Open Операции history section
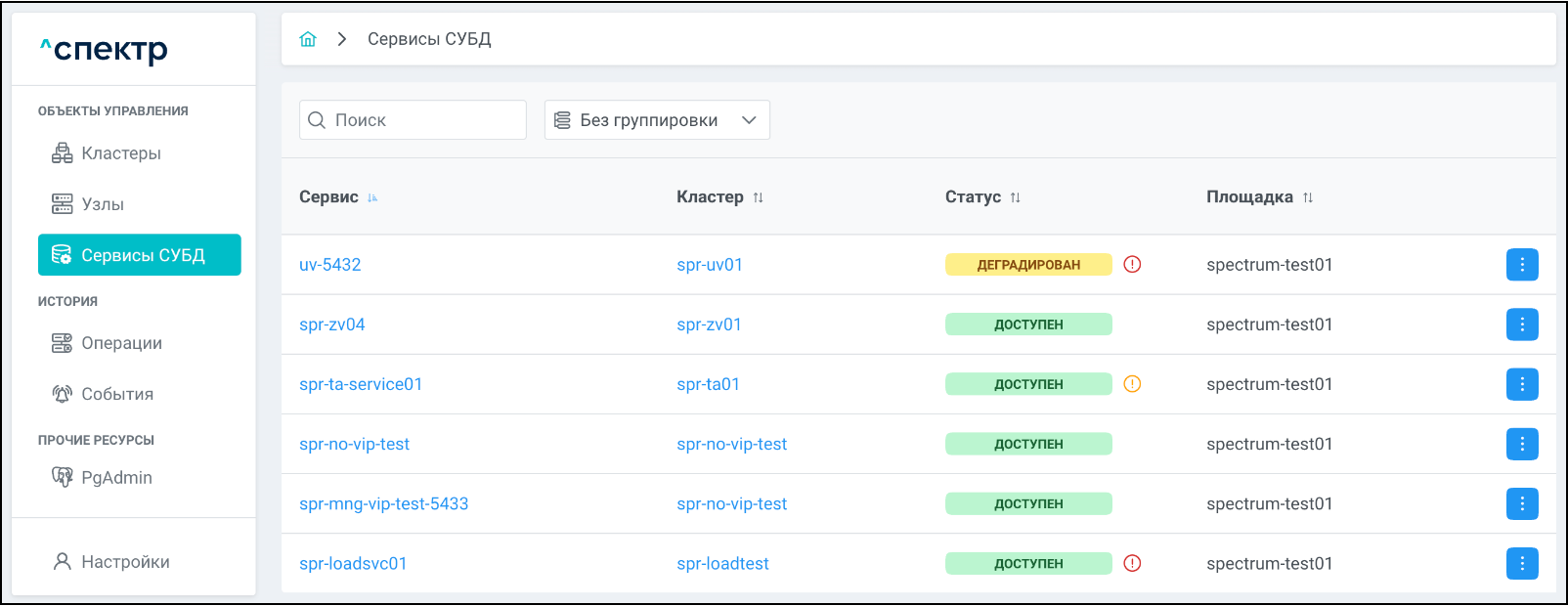Viewport: 1568px width, 606px height. (x=121, y=343)
